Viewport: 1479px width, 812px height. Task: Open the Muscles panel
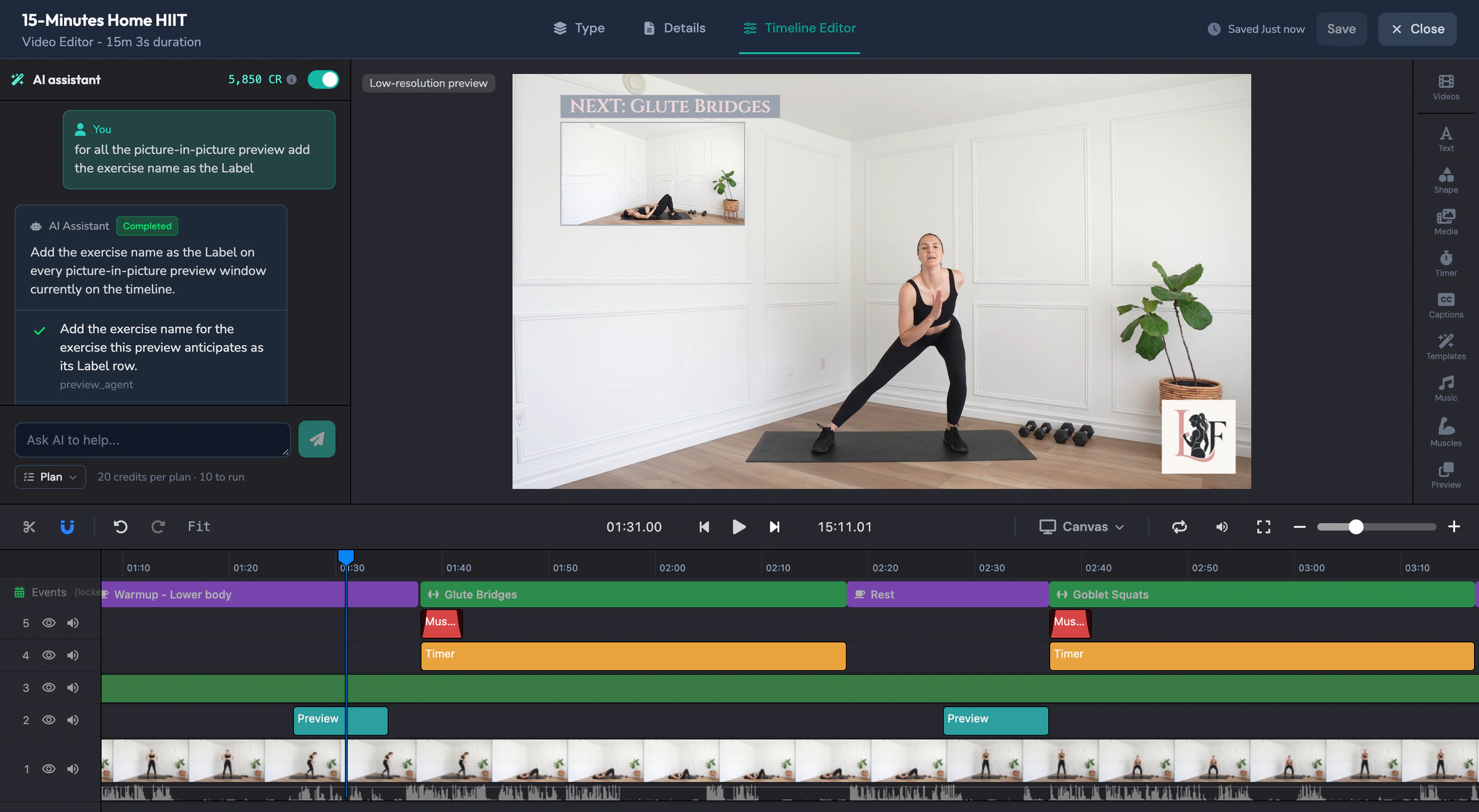[1445, 432]
